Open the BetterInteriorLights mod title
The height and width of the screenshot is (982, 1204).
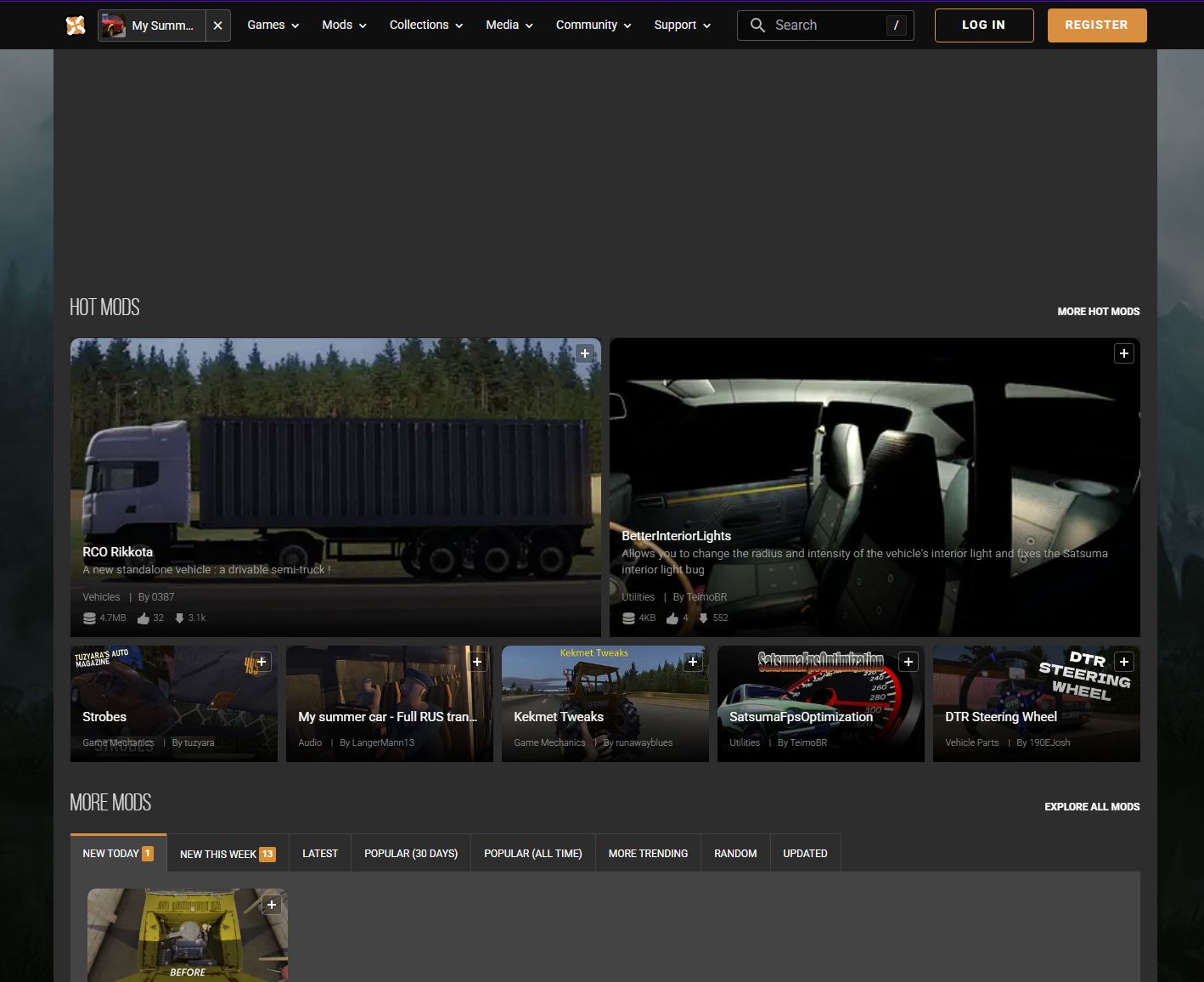[x=676, y=536]
